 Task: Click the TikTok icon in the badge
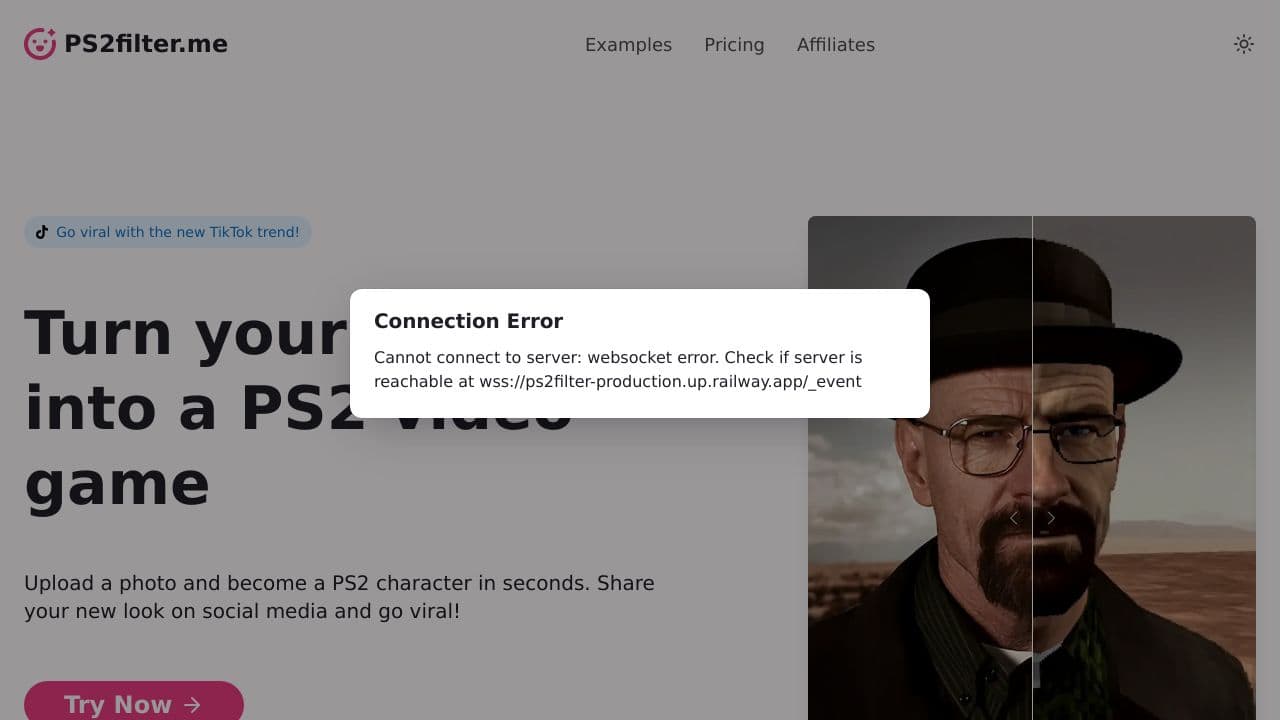tap(42, 232)
